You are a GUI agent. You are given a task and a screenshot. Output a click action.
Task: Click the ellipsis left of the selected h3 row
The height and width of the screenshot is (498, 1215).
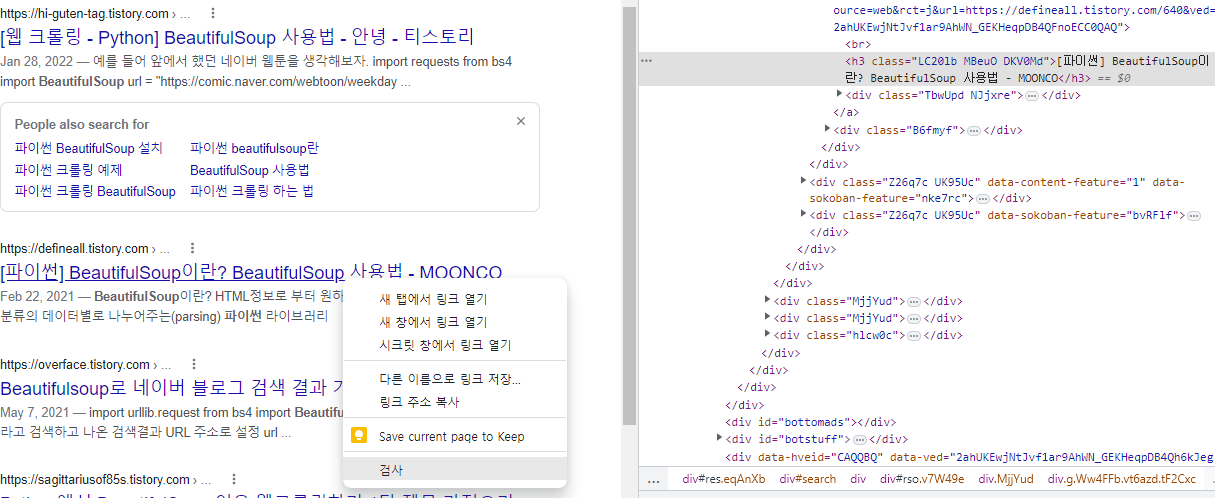pyautogui.click(x=646, y=61)
